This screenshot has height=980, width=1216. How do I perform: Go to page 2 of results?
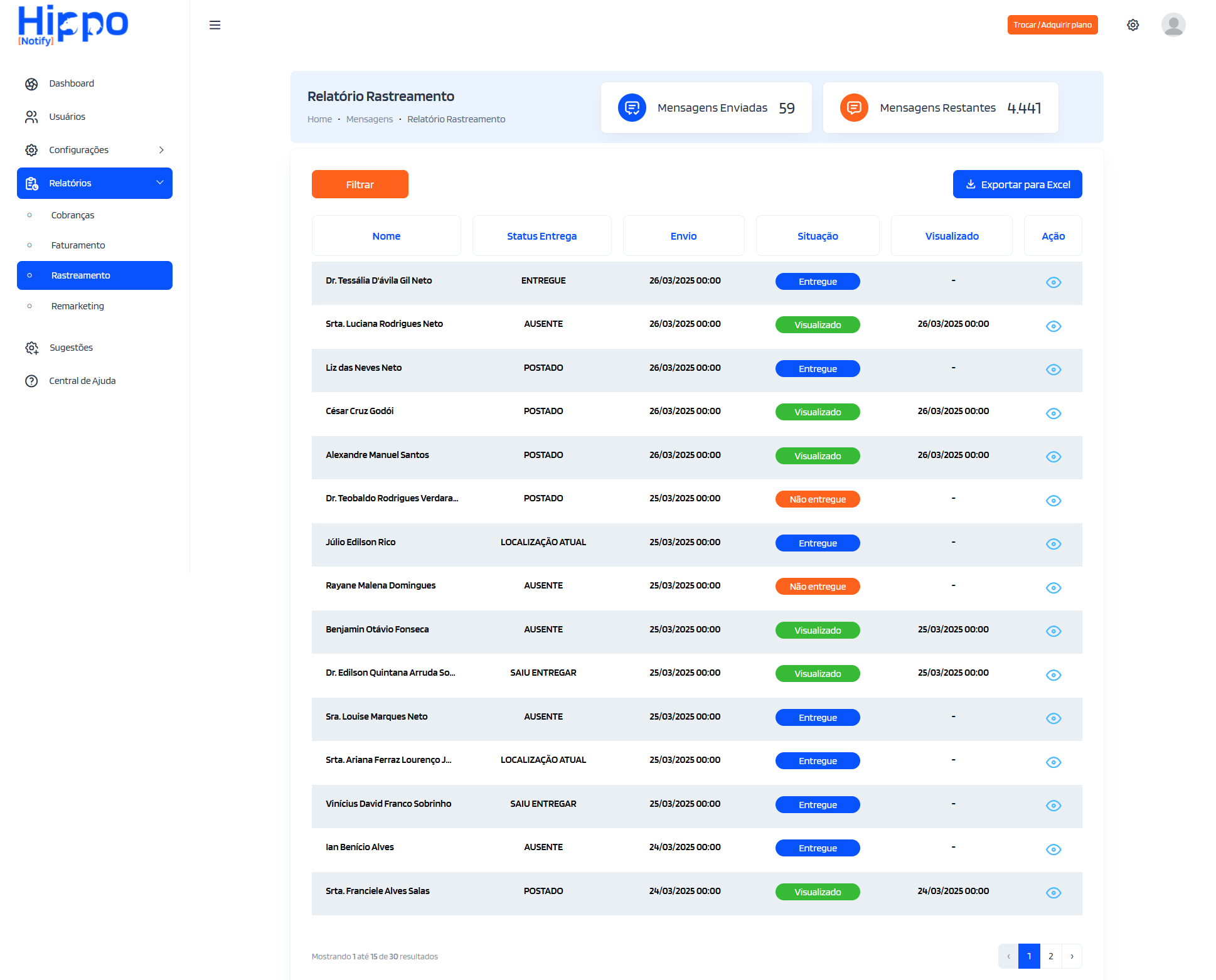[x=1050, y=956]
